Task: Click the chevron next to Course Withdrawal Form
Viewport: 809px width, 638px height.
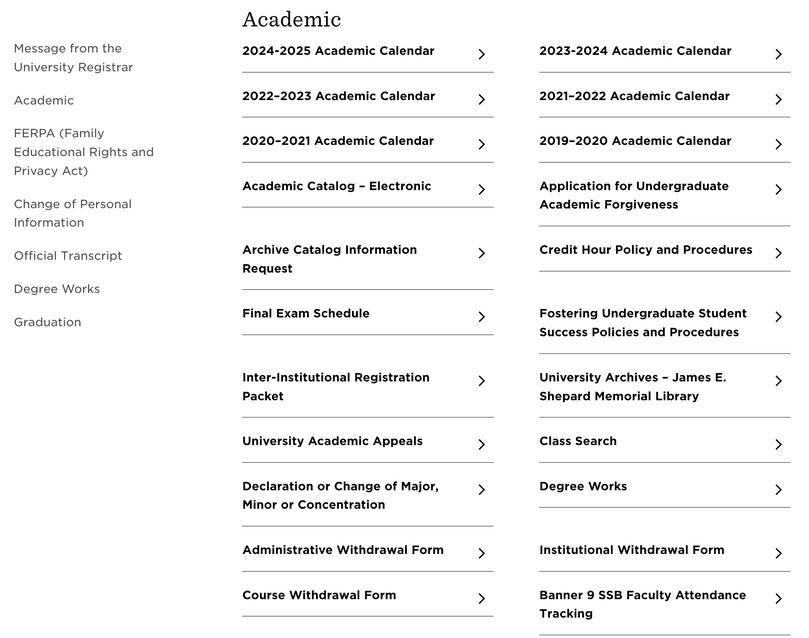Action: tap(481, 599)
